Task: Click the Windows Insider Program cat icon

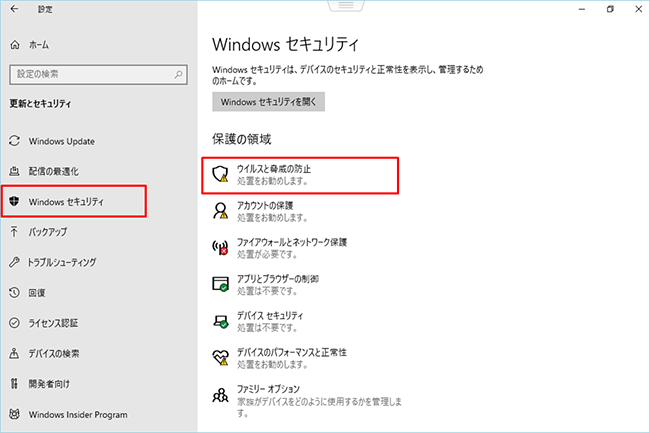Action: coord(15,414)
